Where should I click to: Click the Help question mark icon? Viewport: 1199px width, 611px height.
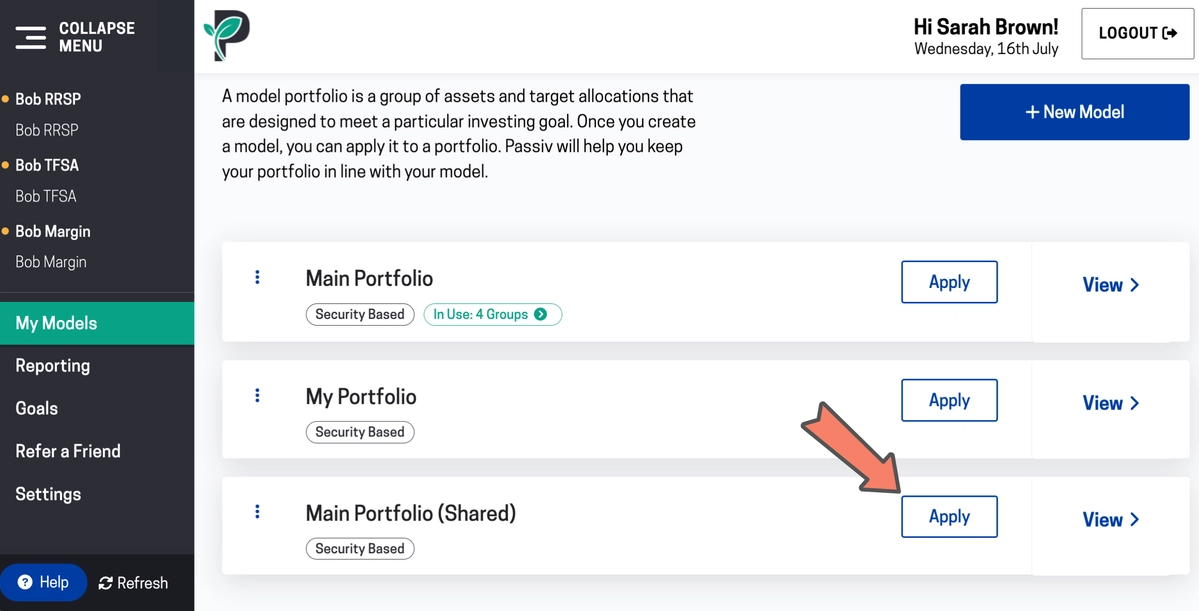(x=25, y=583)
